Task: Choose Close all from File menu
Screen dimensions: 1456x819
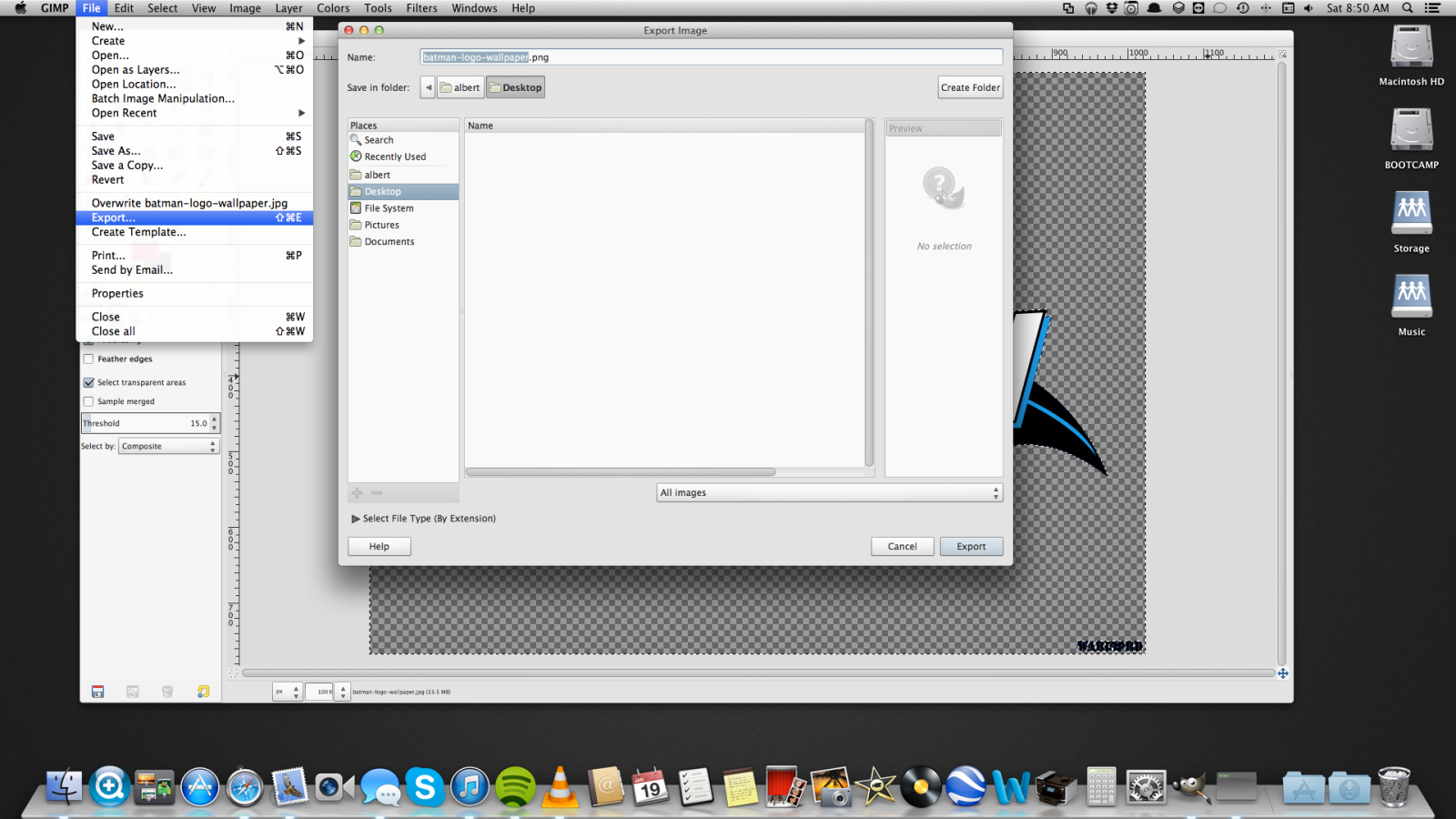Action: tap(195, 332)
